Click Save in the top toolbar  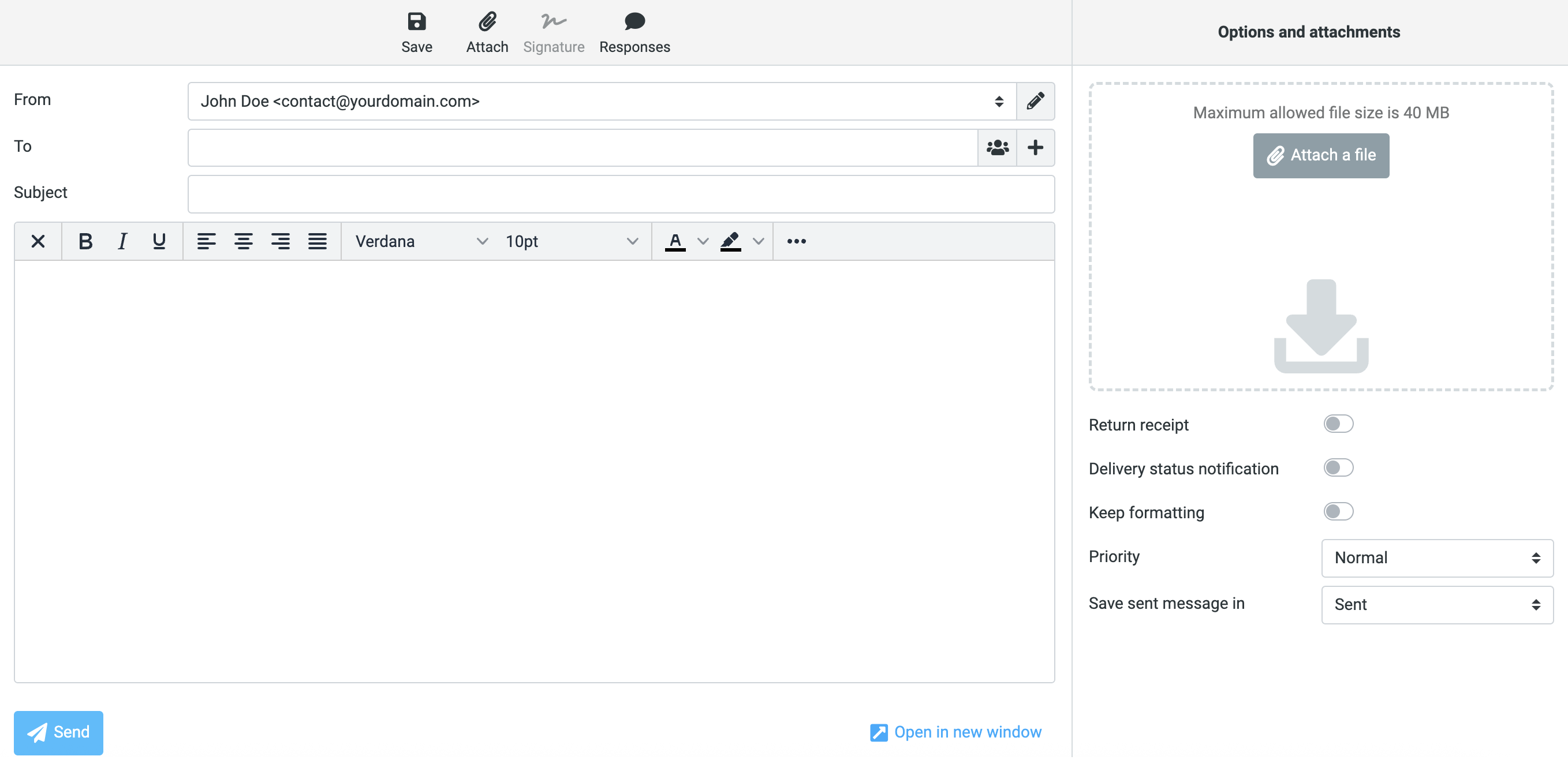pyautogui.click(x=416, y=33)
